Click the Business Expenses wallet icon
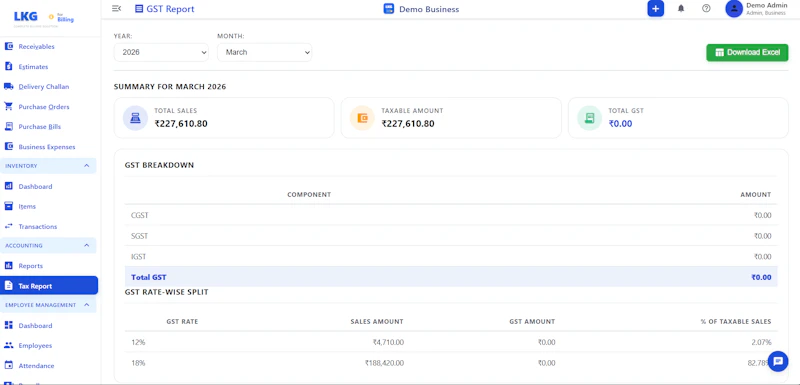 tap(9, 146)
